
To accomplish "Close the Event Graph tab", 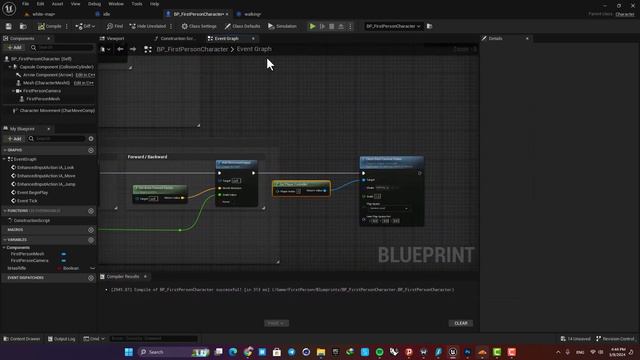I will (x=253, y=38).
